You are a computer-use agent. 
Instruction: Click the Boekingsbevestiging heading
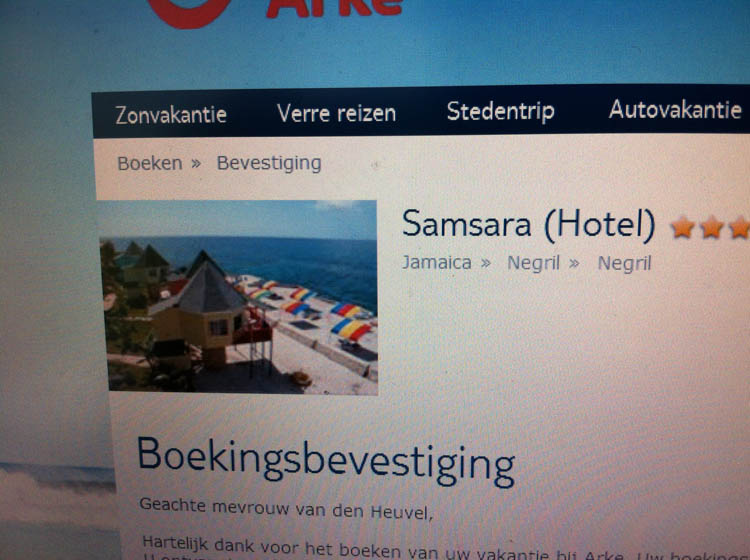[x=326, y=461]
